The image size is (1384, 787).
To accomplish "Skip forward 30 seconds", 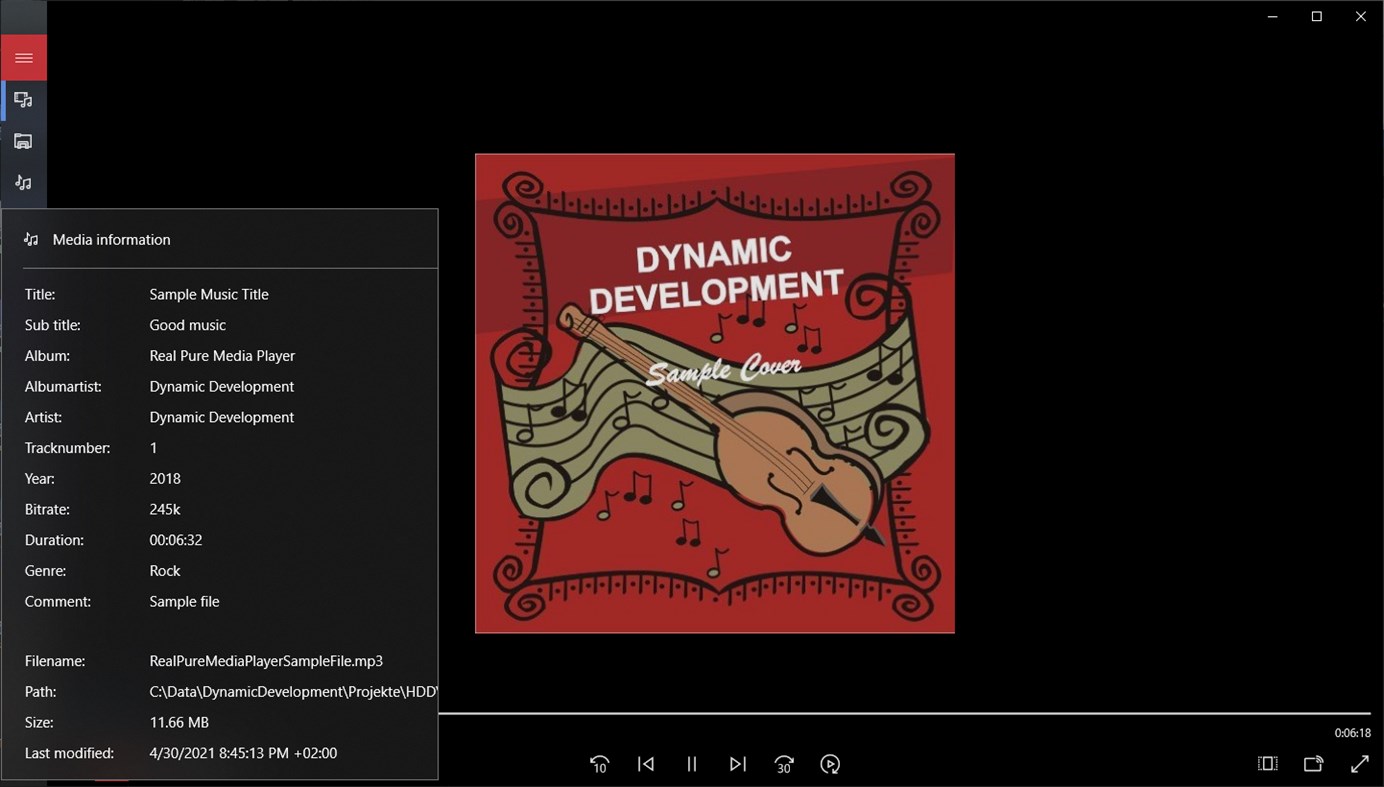I will (x=784, y=763).
